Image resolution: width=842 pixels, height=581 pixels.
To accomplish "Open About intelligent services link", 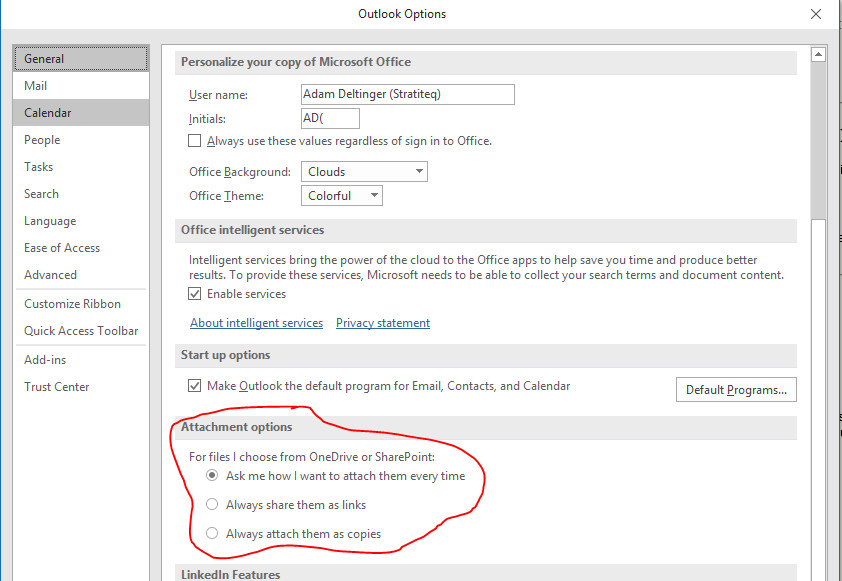I will tap(256, 323).
